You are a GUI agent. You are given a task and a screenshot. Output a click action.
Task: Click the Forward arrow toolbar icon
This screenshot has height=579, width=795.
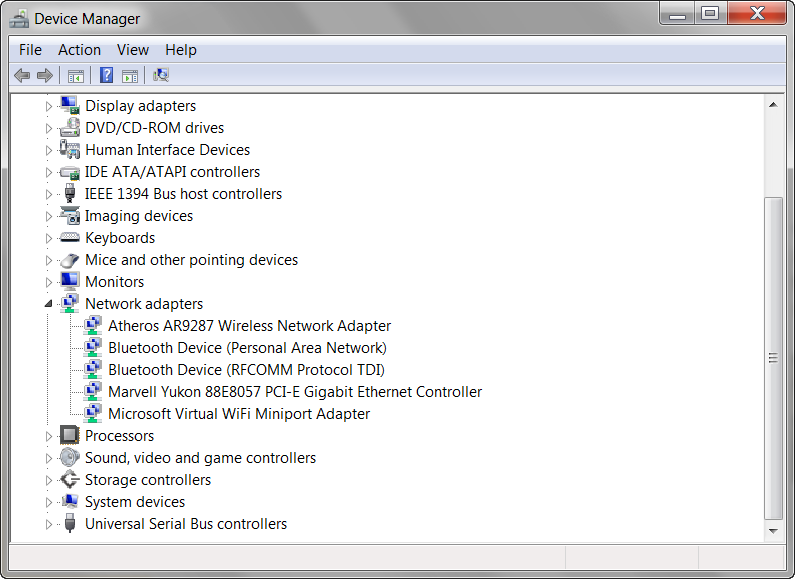click(x=45, y=76)
